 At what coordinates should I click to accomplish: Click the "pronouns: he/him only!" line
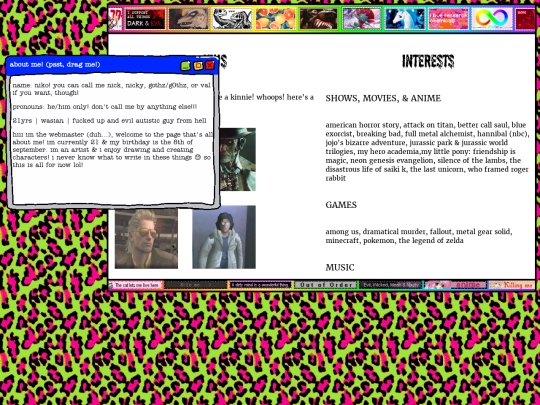pyautogui.click(x=105, y=107)
